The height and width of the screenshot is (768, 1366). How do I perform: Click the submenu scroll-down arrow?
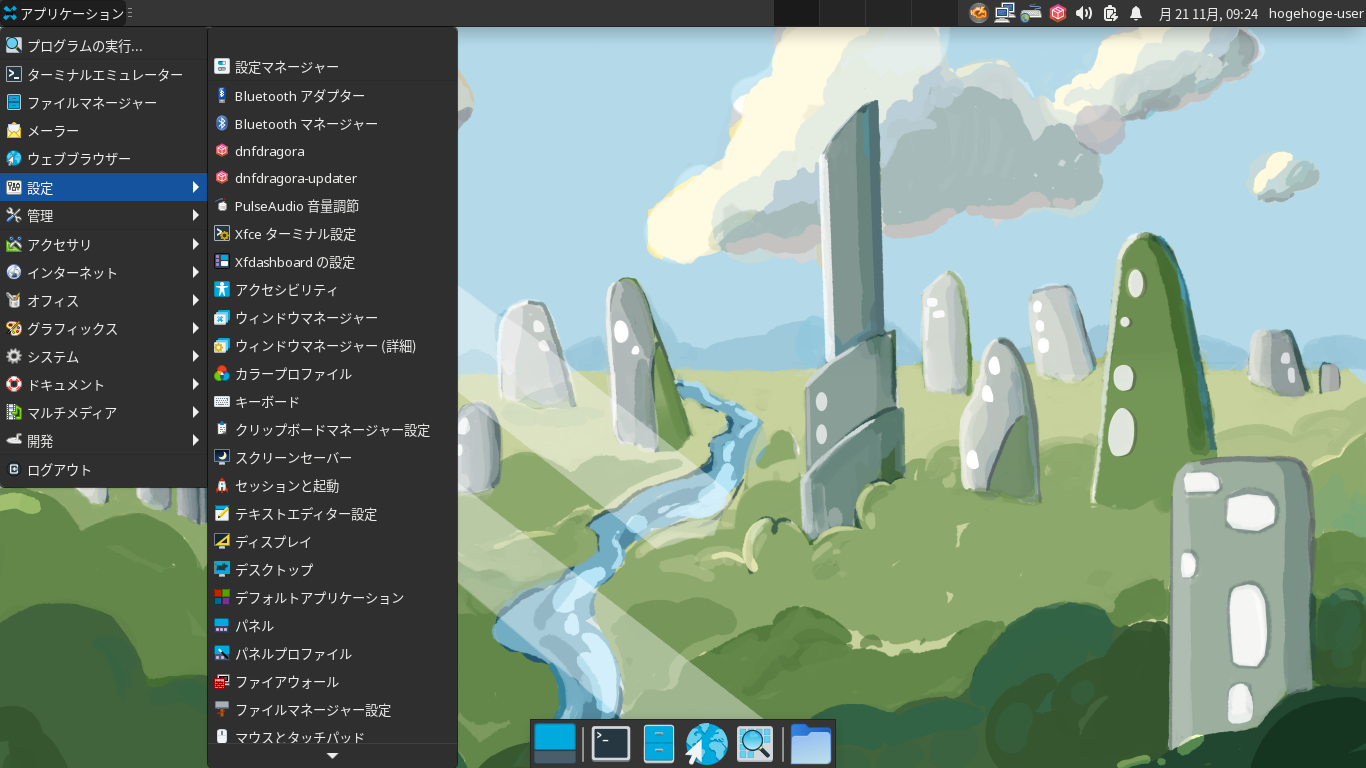pyautogui.click(x=332, y=756)
